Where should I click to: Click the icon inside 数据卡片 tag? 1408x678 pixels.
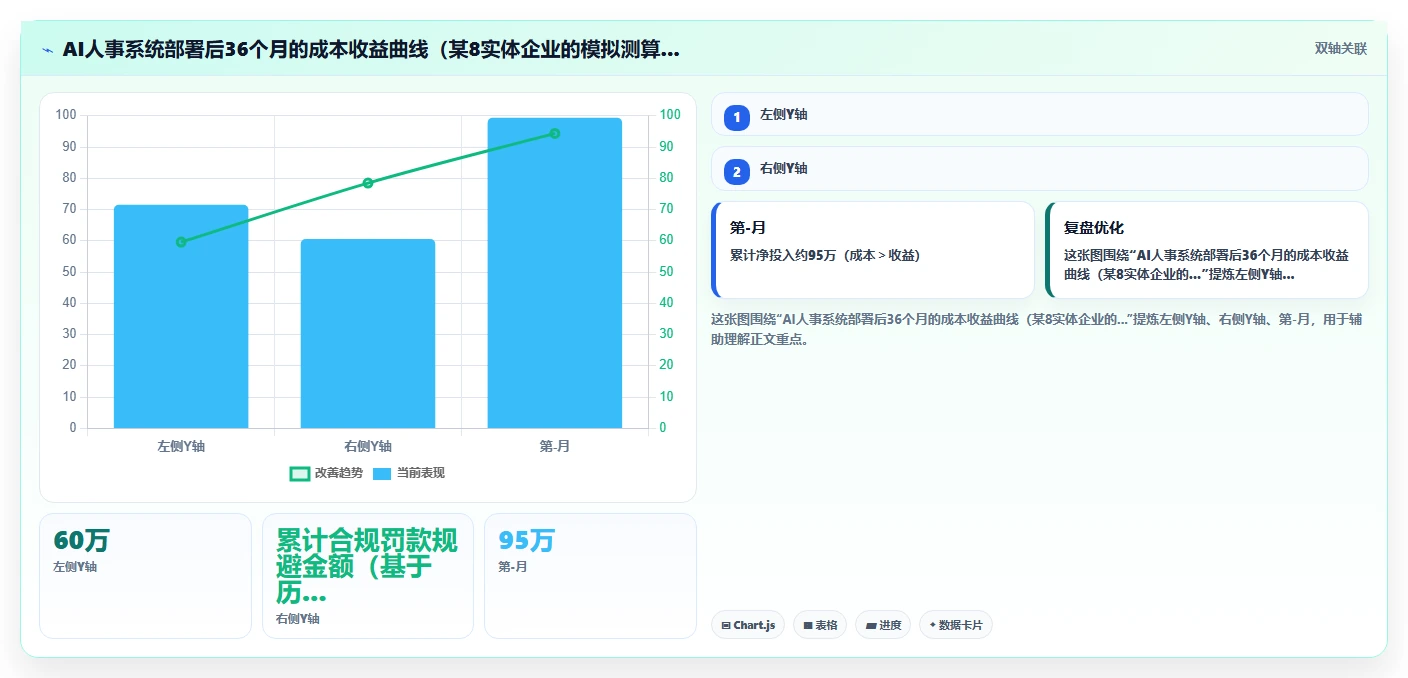pyautogui.click(x=933, y=625)
